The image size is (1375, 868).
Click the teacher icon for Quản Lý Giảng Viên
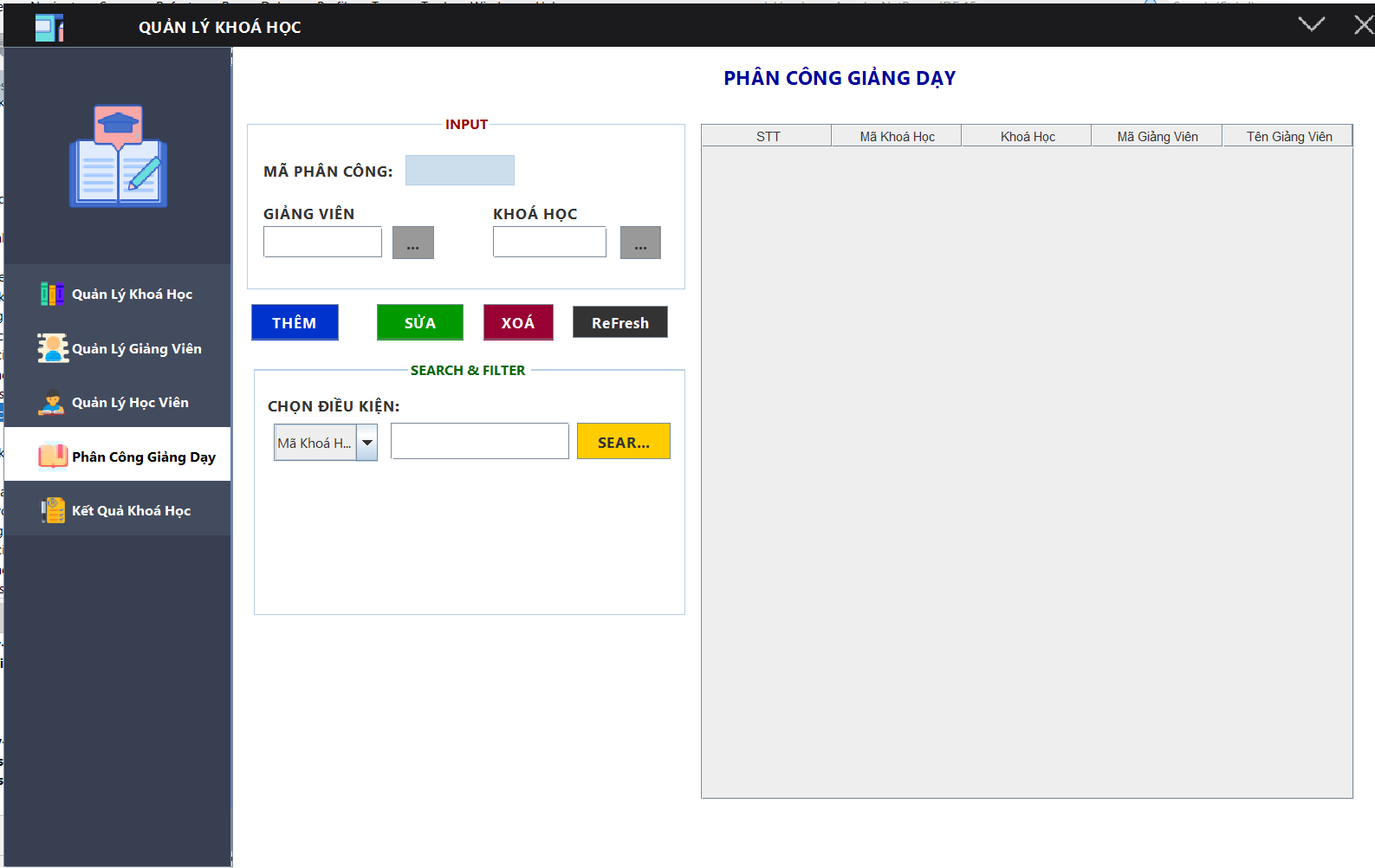52,348
